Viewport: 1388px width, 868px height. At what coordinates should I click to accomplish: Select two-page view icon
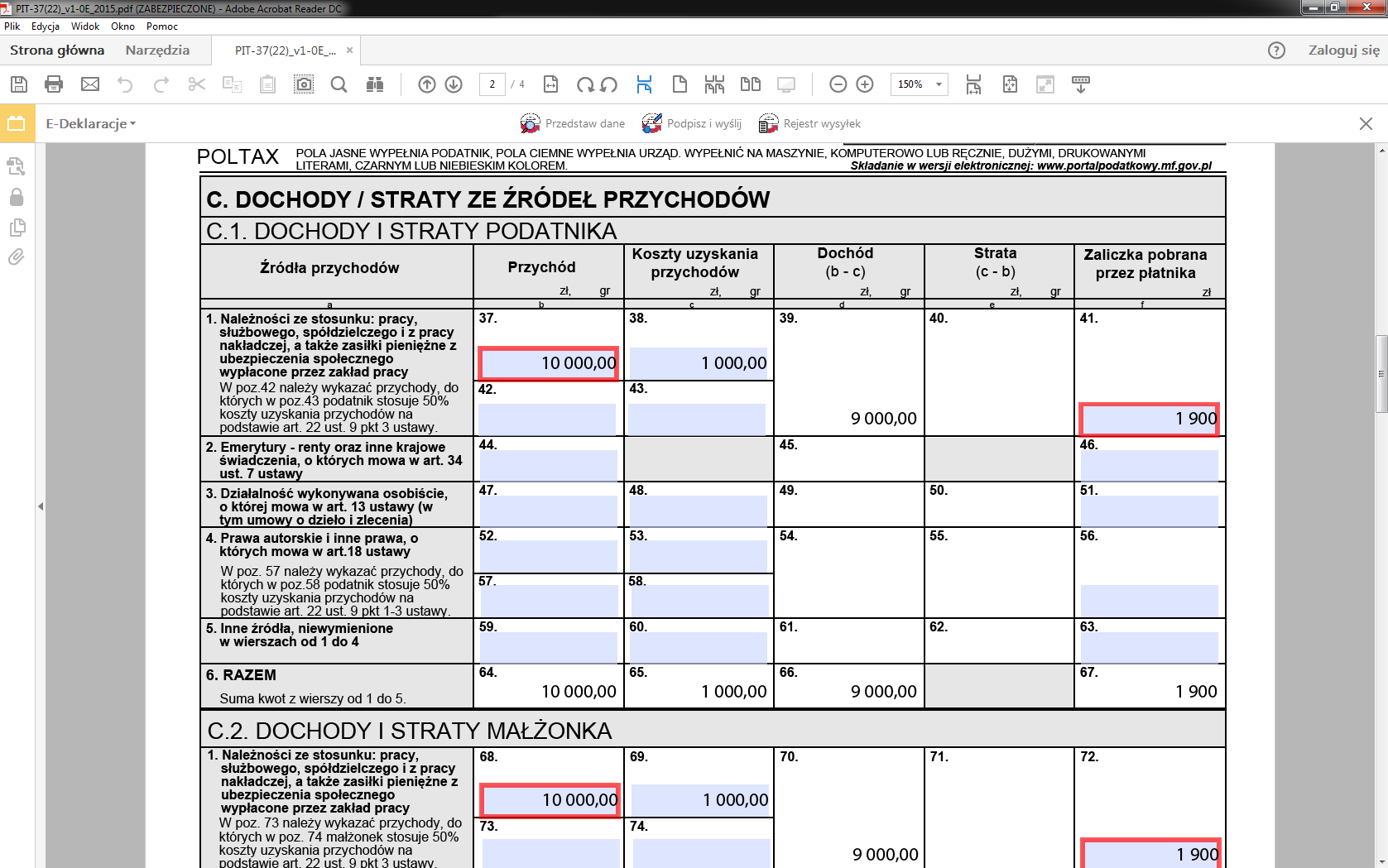coord(751,84)
